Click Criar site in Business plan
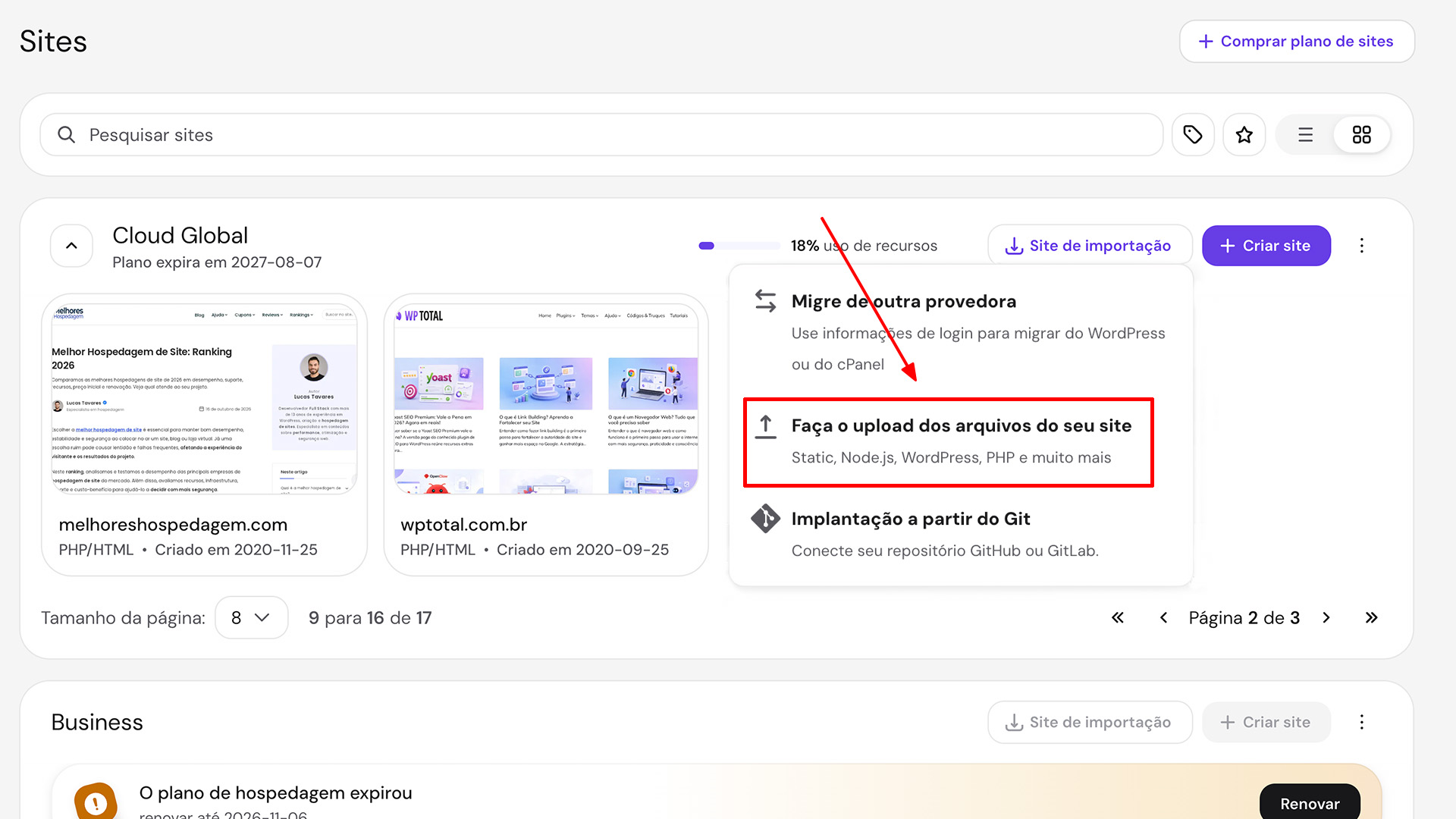The image size is (1456, 819). click(1266, 722)
